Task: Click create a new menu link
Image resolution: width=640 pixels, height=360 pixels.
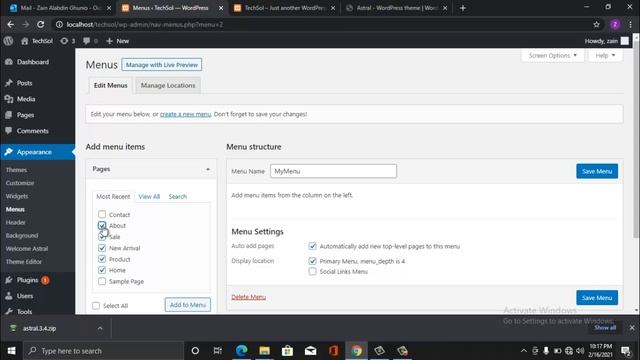Action: tap(185, 114)
